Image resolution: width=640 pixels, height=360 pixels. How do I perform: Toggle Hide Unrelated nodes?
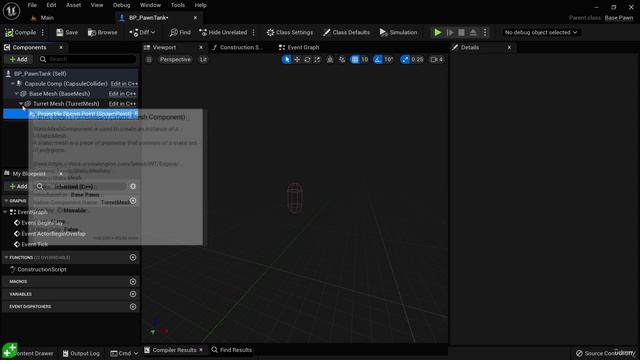click(223, 32)
